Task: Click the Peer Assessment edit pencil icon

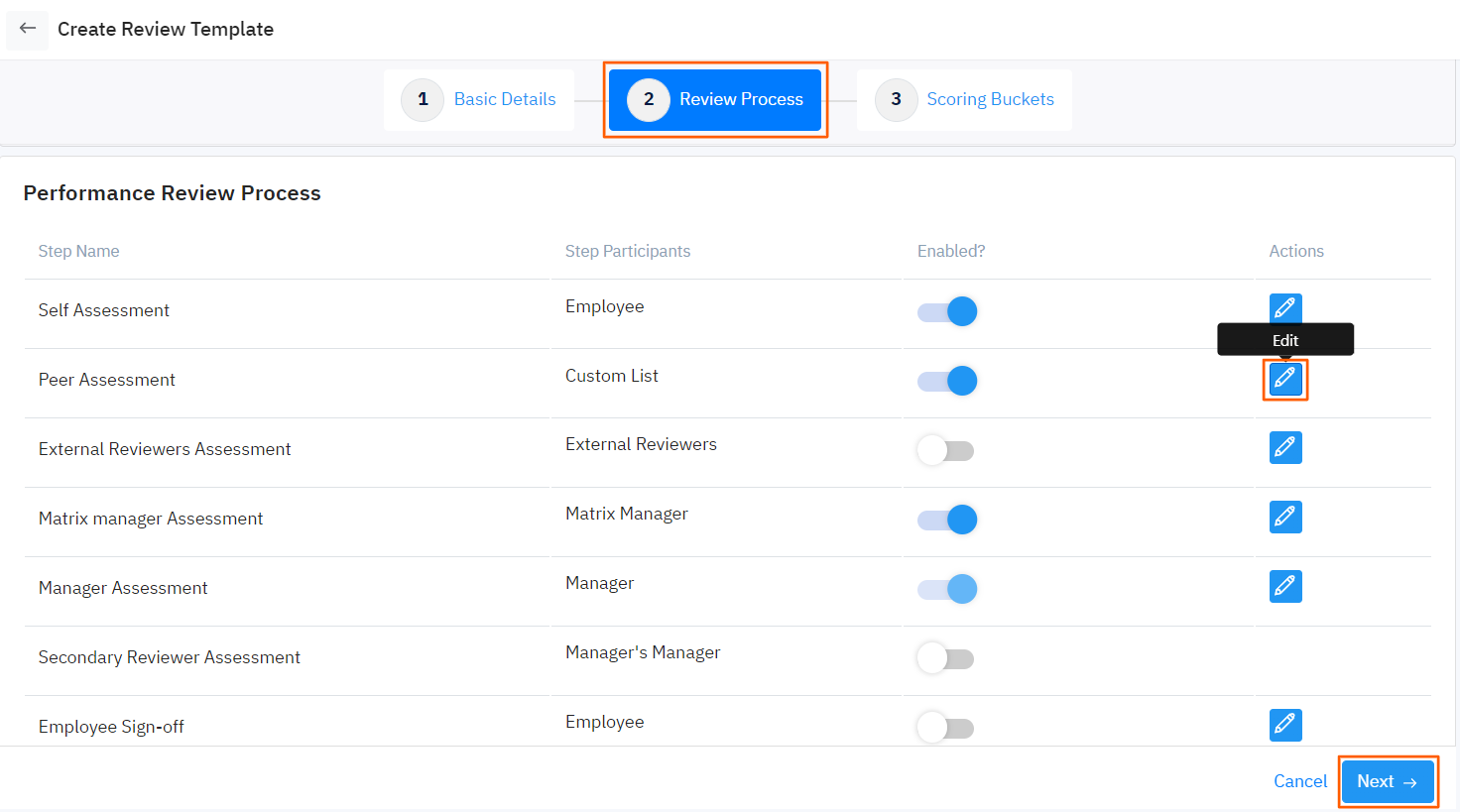Action: click(x=1284, y=380)
